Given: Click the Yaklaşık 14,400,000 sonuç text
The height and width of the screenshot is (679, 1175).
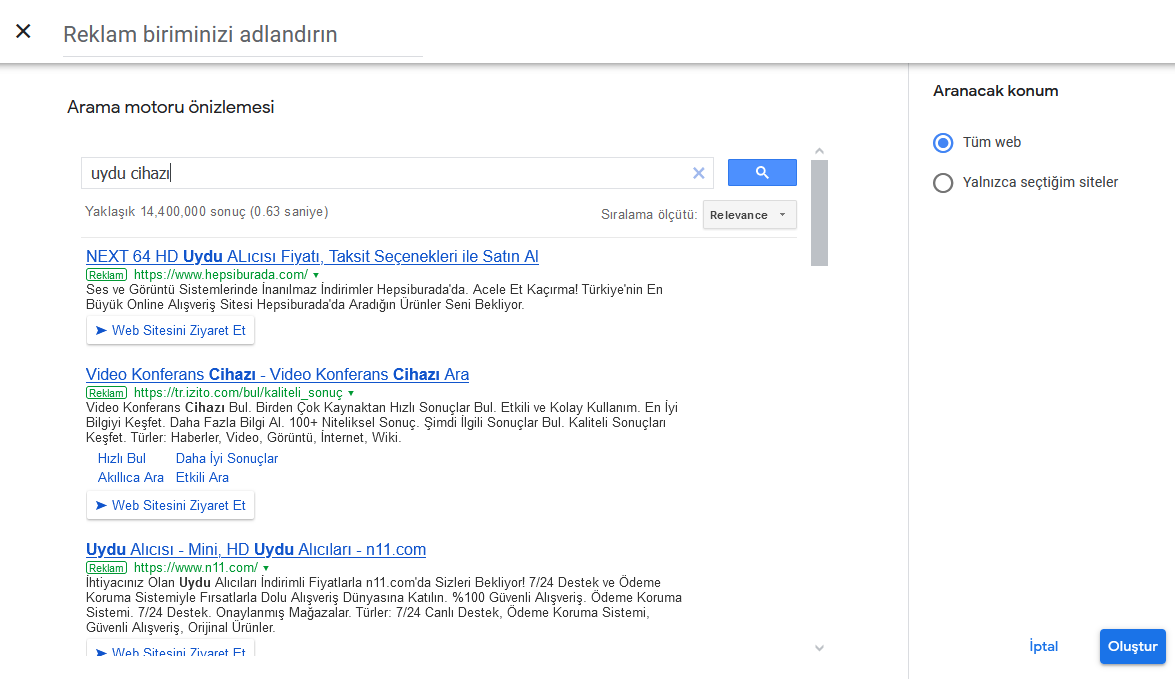Looking at the screenshot, I should 207,212.
